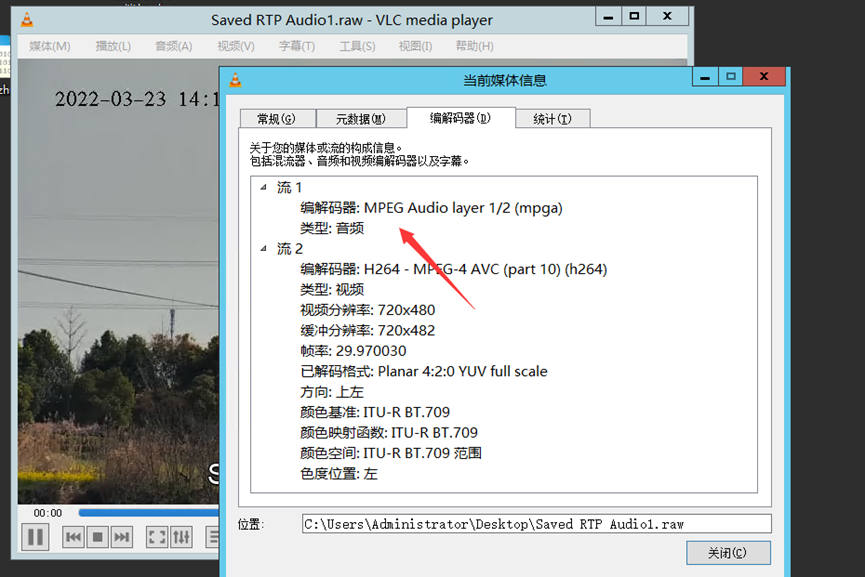The width and height of the screenshot is (865, 577).
Task: Select the MPEG Audio layer 1/2 codec row
Action: click(431, 208)
